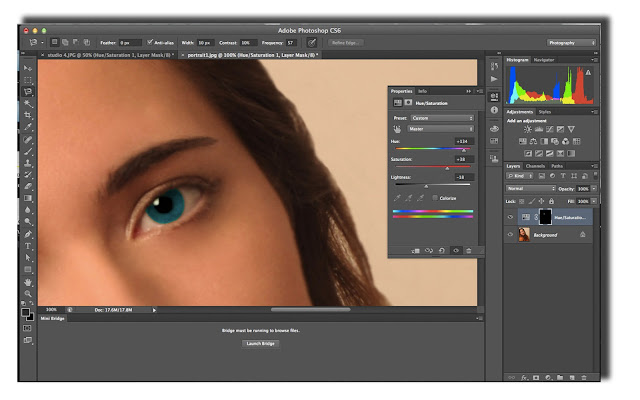Click the Hue/Saturation layer mask thumbnail
Viewport: 640px width, 400px height.
click(x=545, y=217)
